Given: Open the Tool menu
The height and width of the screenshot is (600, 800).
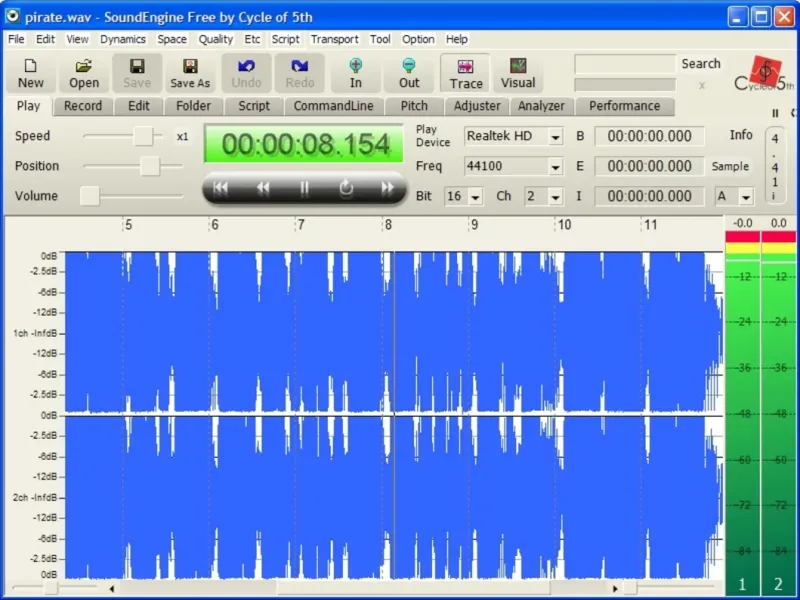Looking at the screenshot, I should (x=380, y=39).
